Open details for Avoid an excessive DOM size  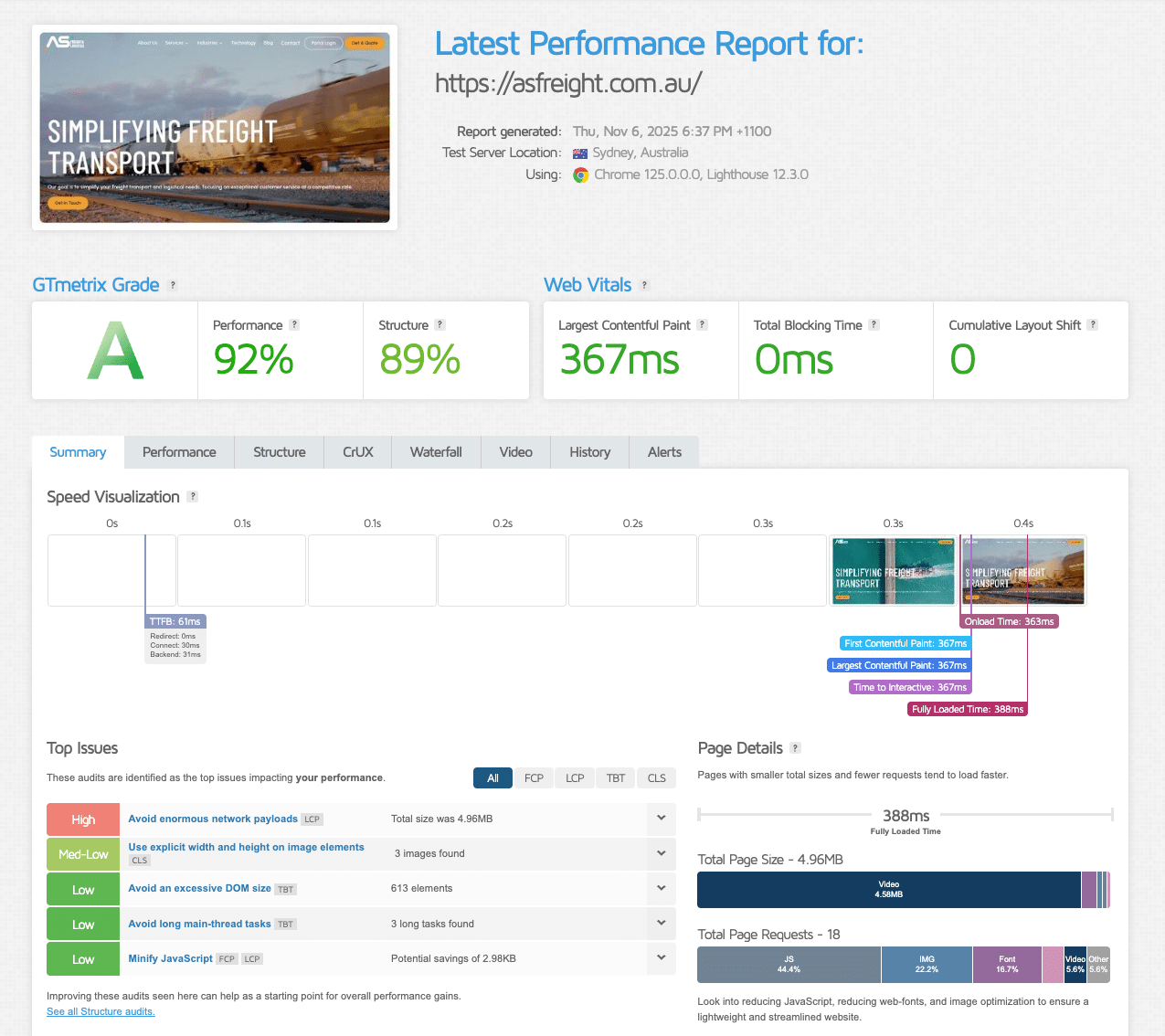tap(661, 888)
